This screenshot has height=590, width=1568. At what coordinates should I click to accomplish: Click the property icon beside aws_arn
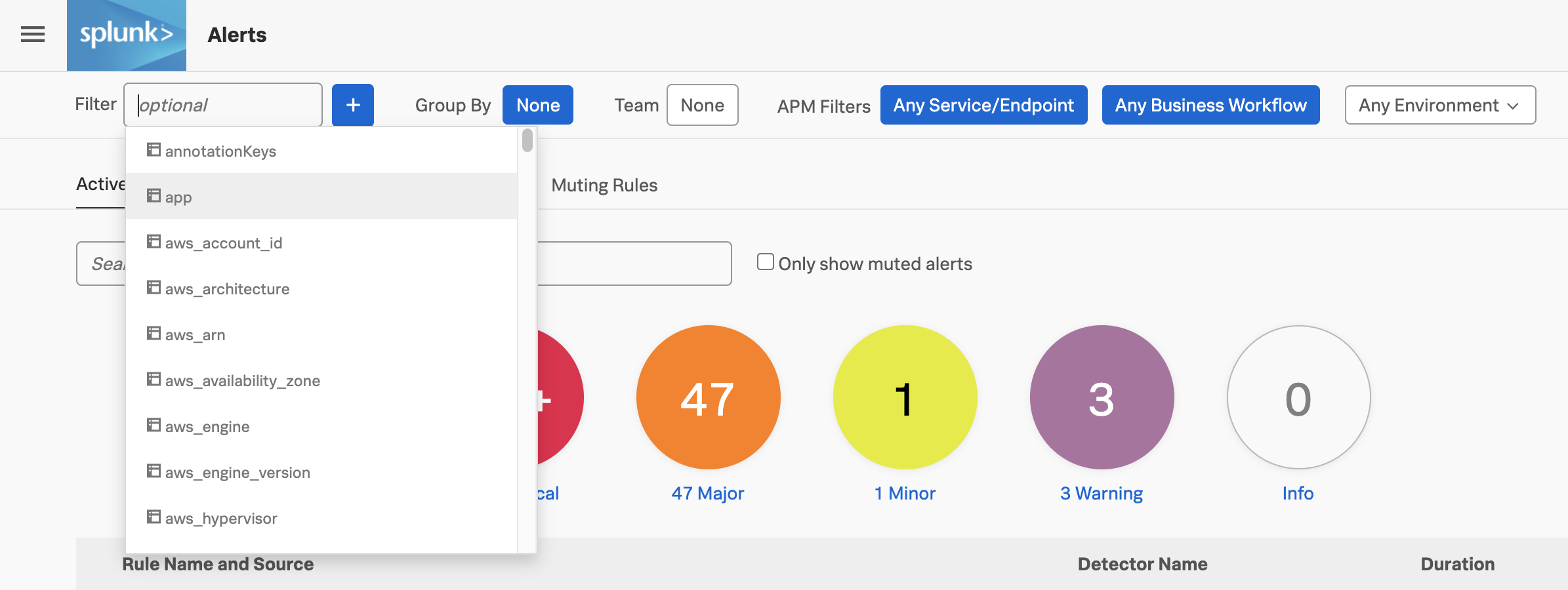pos(154,334)
